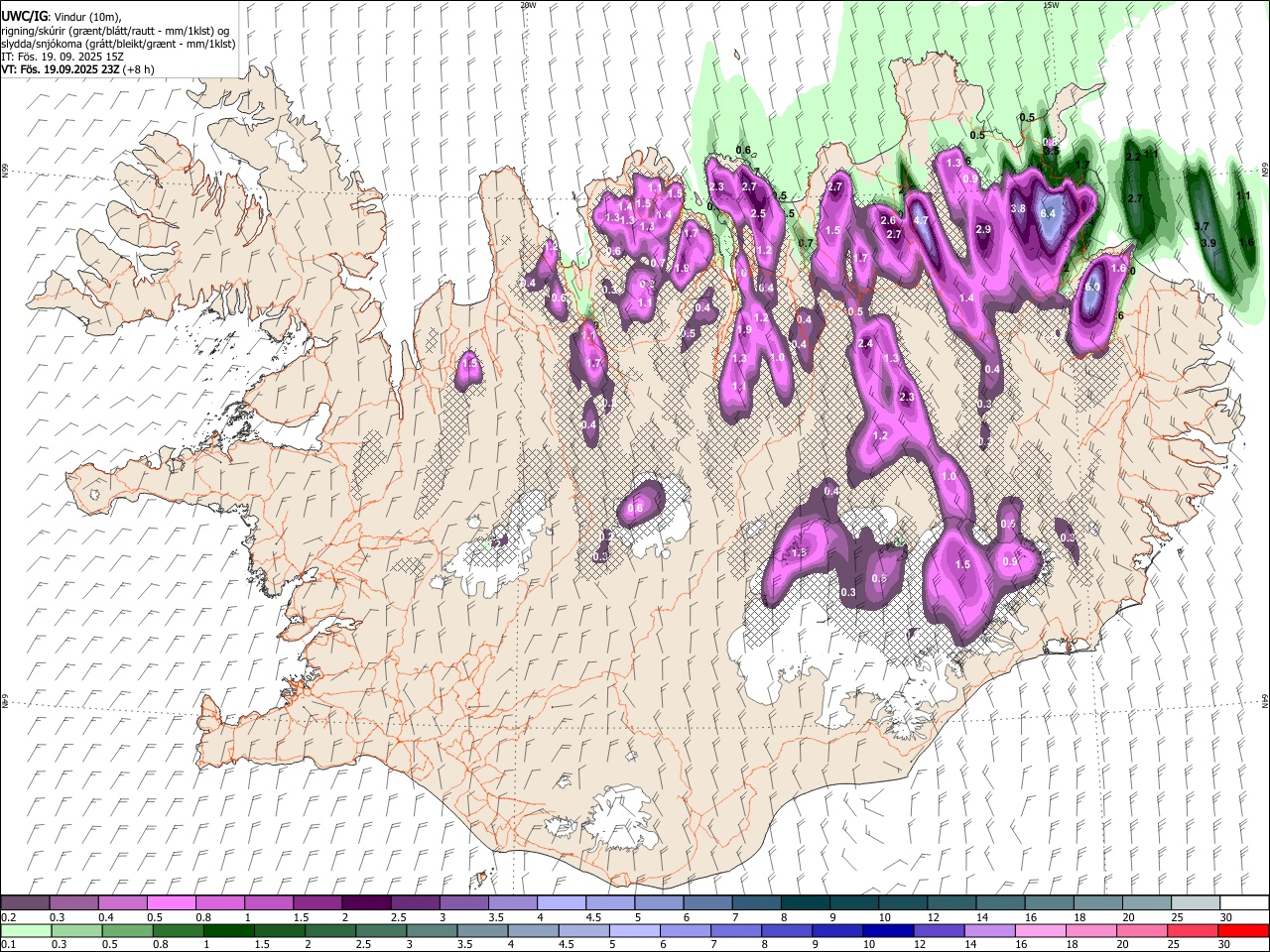Click the 20W longitude label
Screen dimensions: 1270x952
[x=528, y=5]
